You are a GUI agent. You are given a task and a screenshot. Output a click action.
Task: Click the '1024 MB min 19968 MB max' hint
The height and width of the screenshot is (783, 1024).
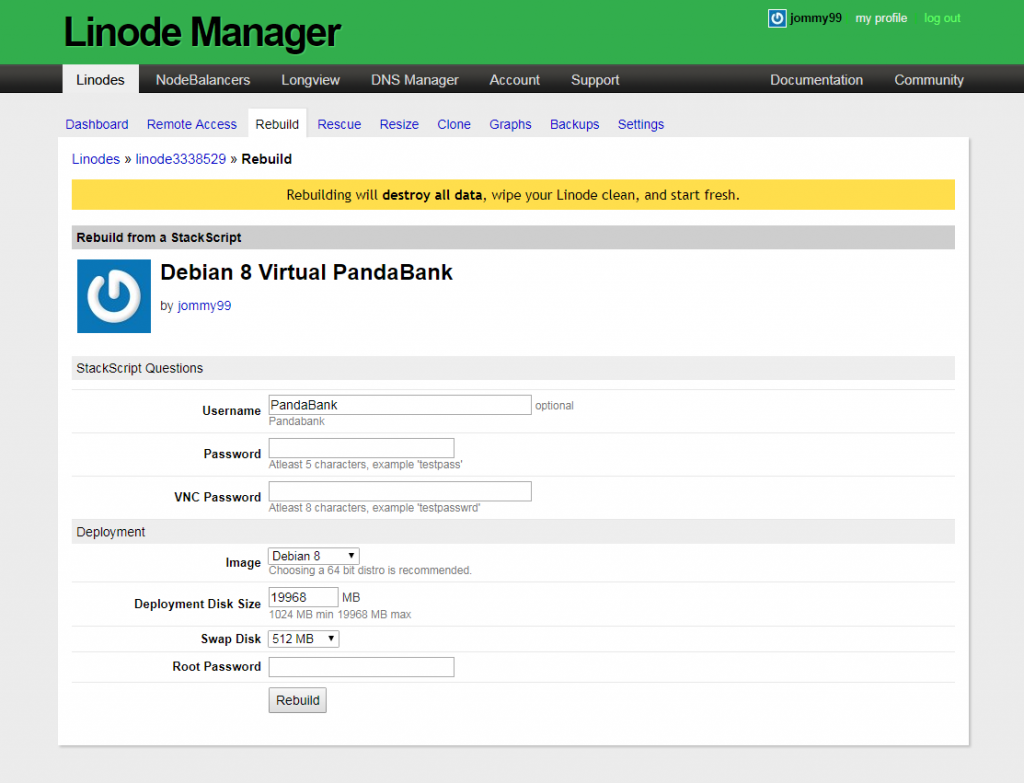[340, 615]
